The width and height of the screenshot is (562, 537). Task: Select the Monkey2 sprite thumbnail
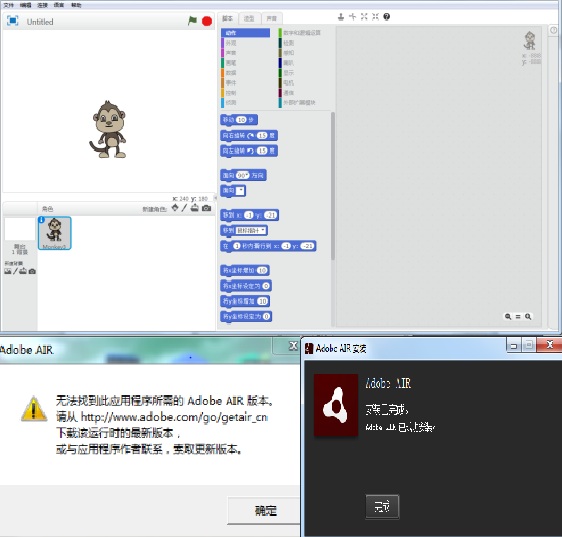[54, 233]
